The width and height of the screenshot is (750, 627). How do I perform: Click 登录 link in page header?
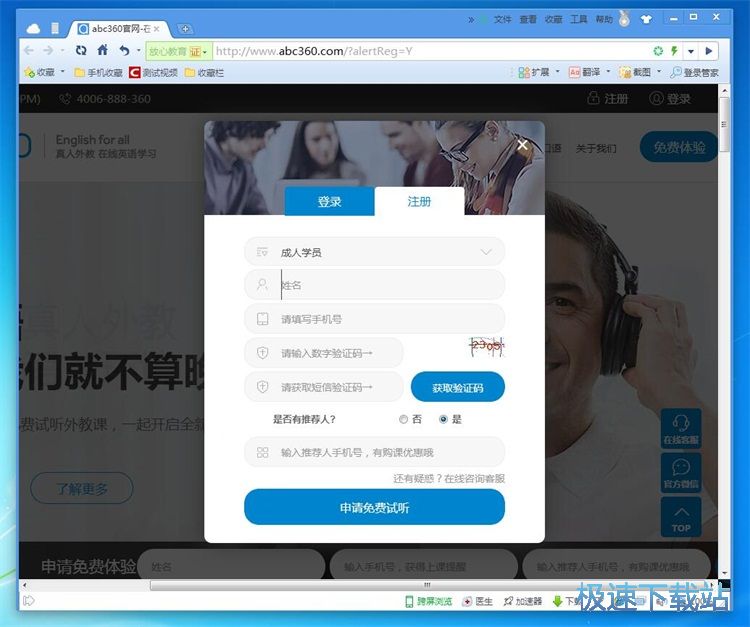pos(670,99)
